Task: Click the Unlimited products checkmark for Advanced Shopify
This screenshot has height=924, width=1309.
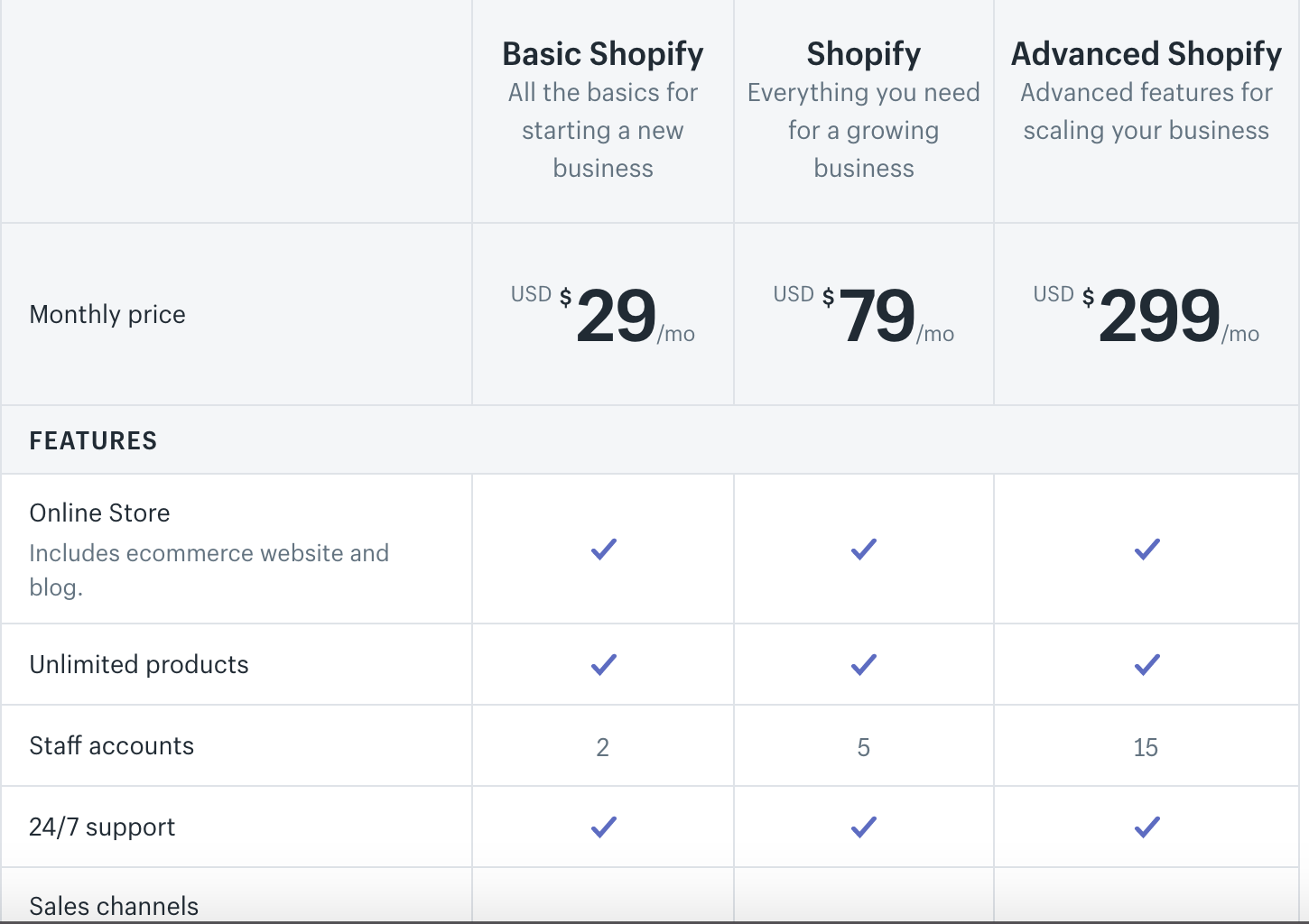Action: (x=1147, y=665)
